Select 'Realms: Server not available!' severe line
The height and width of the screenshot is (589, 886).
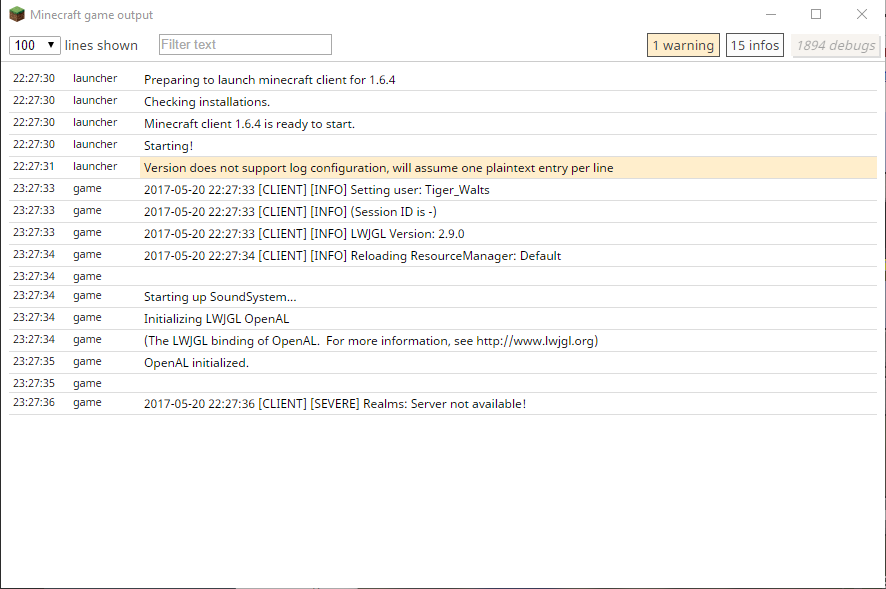coord(442,404)
